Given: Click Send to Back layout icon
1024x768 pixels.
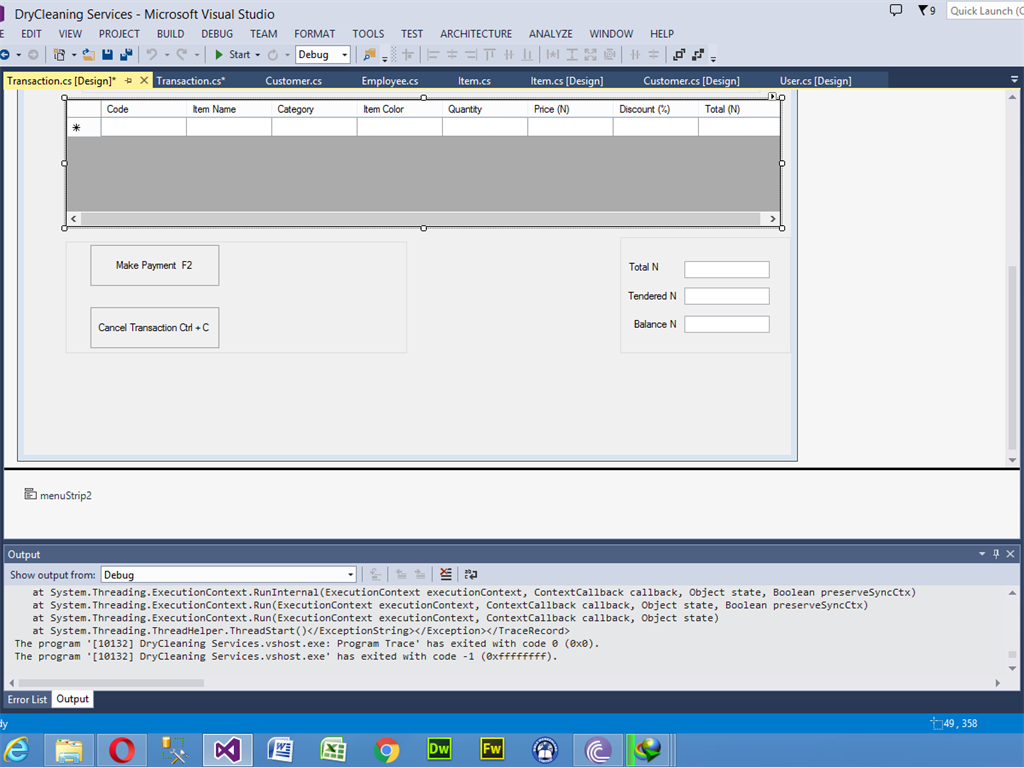Looking at the screenshot, I should [x=698, y=55].
